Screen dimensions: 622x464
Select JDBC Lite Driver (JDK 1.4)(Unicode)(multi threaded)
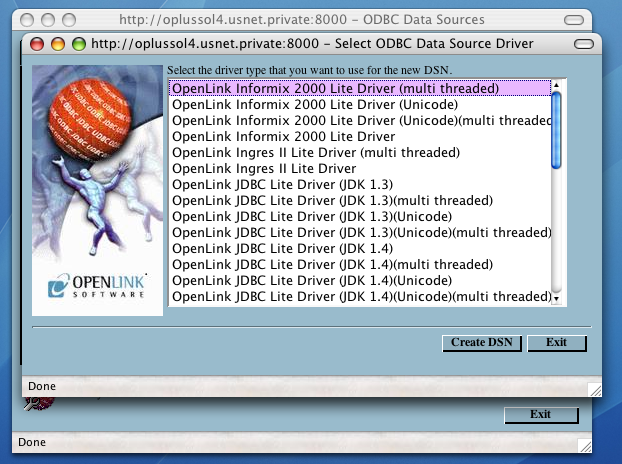[360, 296]
